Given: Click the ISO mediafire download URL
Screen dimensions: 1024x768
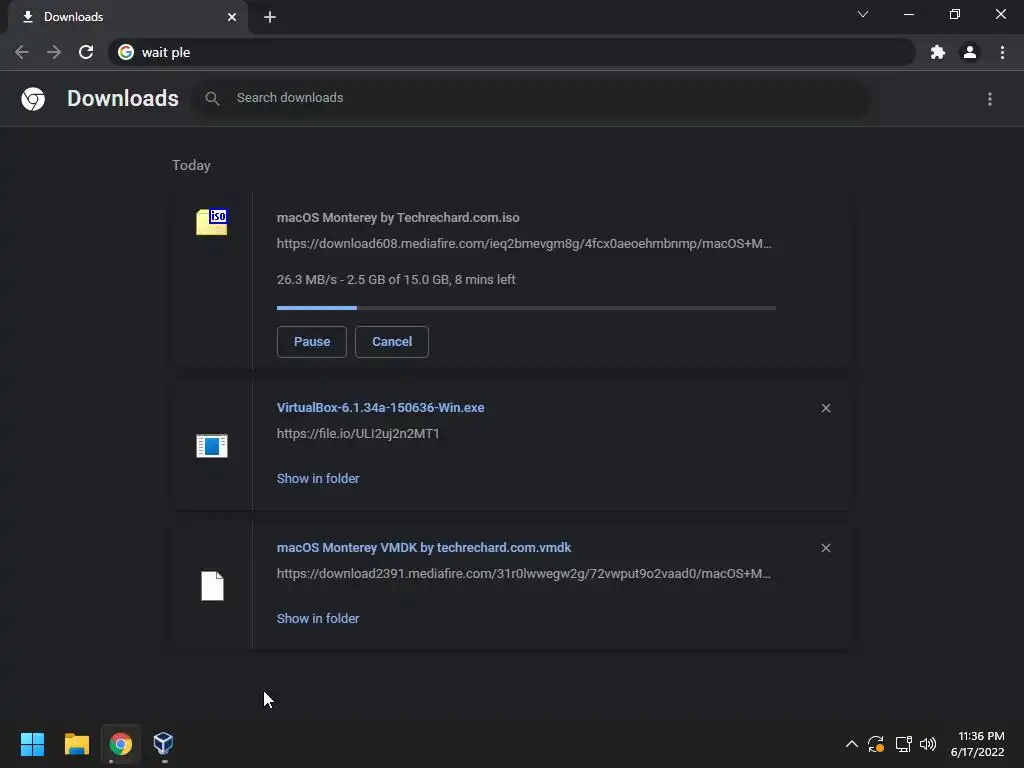Looking at the screenshot, I should (x=524, y=244).
